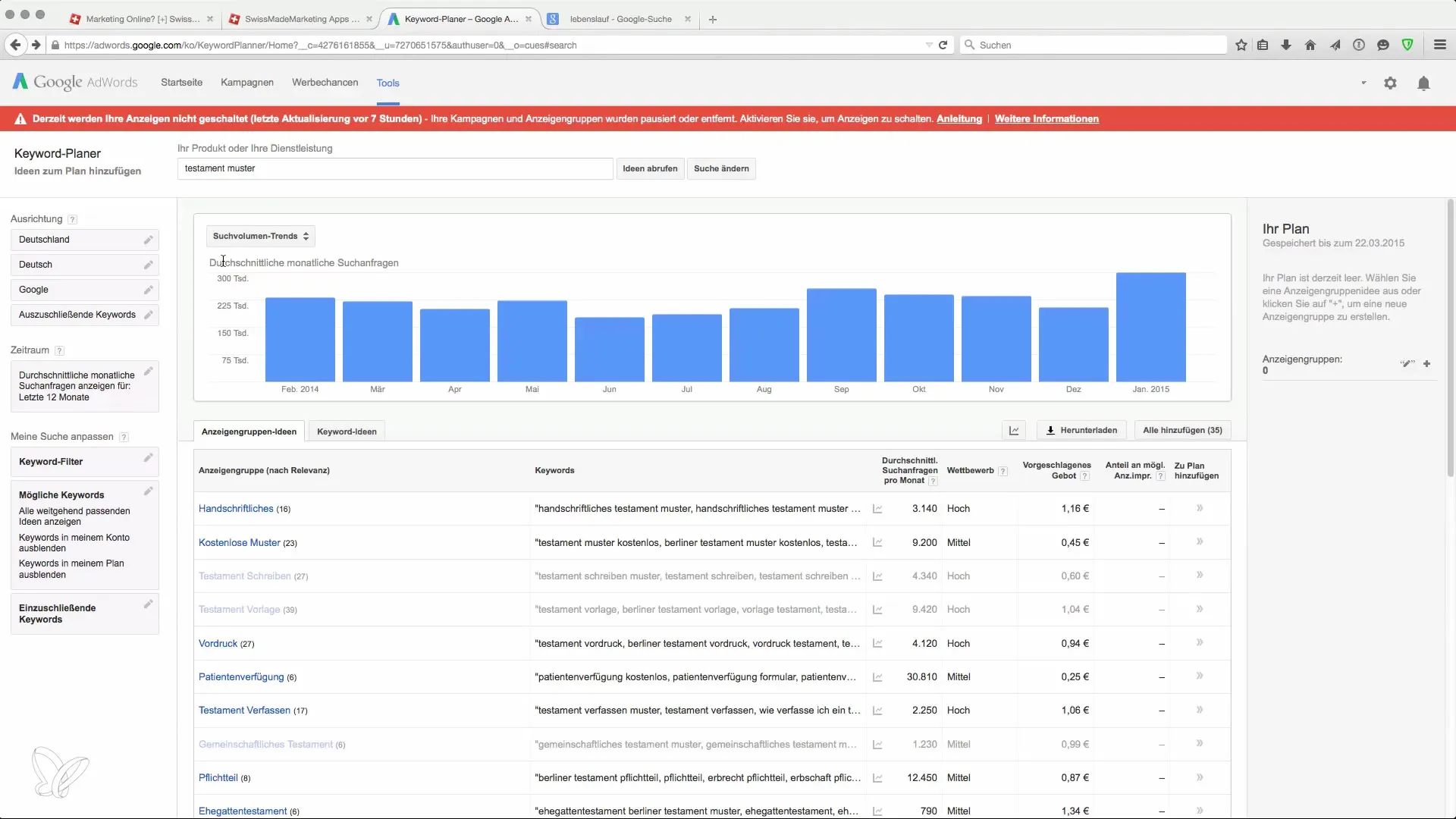Viewport: 1456px width, 819px height.
Task: Open Werbechancen menu item
Action: pos(325,83)
